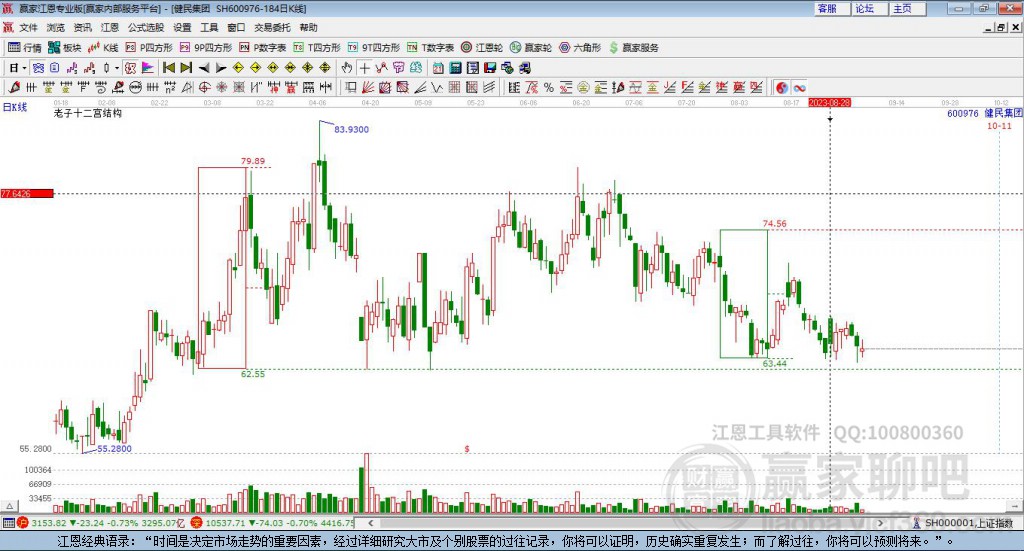Click the 83.9300 high price label
The image size is (1024, 551).
(x=351, y=129)
